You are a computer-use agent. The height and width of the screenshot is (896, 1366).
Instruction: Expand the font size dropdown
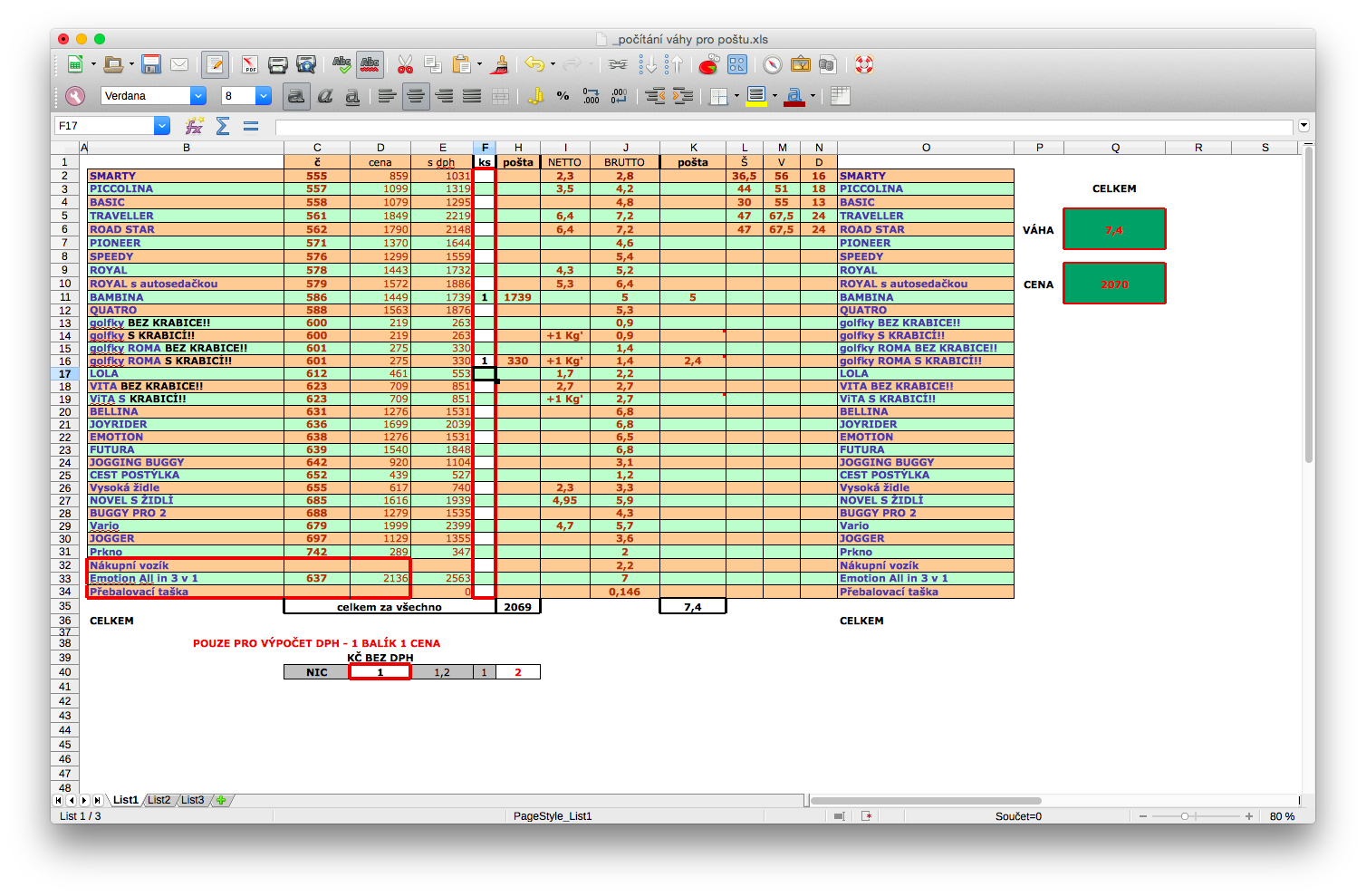pyautogui.click(x=264, y=96)
